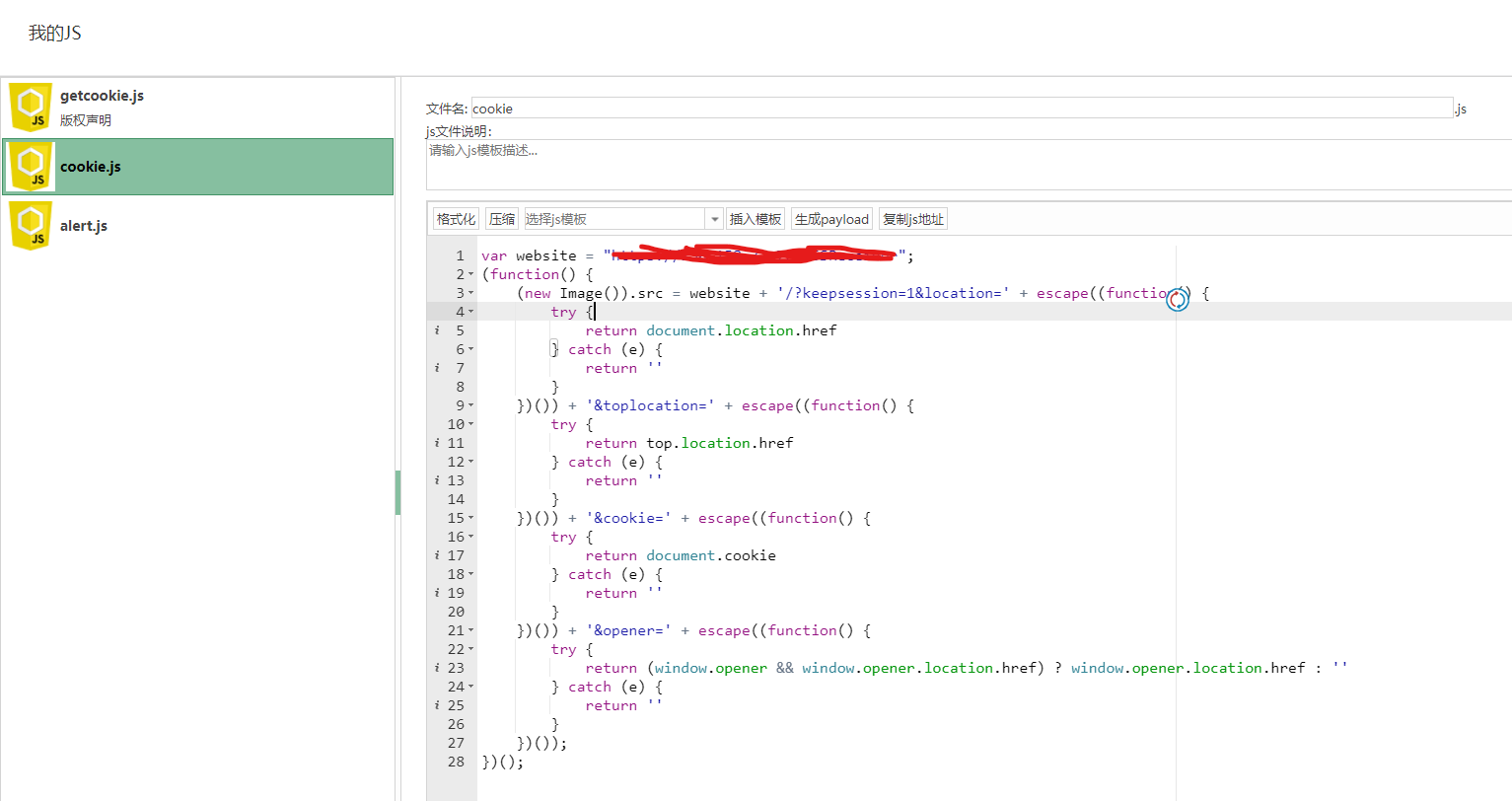This screenshot has height=801, width=1512.
Task: Click the template dropdown arrow
Action: 714,219
